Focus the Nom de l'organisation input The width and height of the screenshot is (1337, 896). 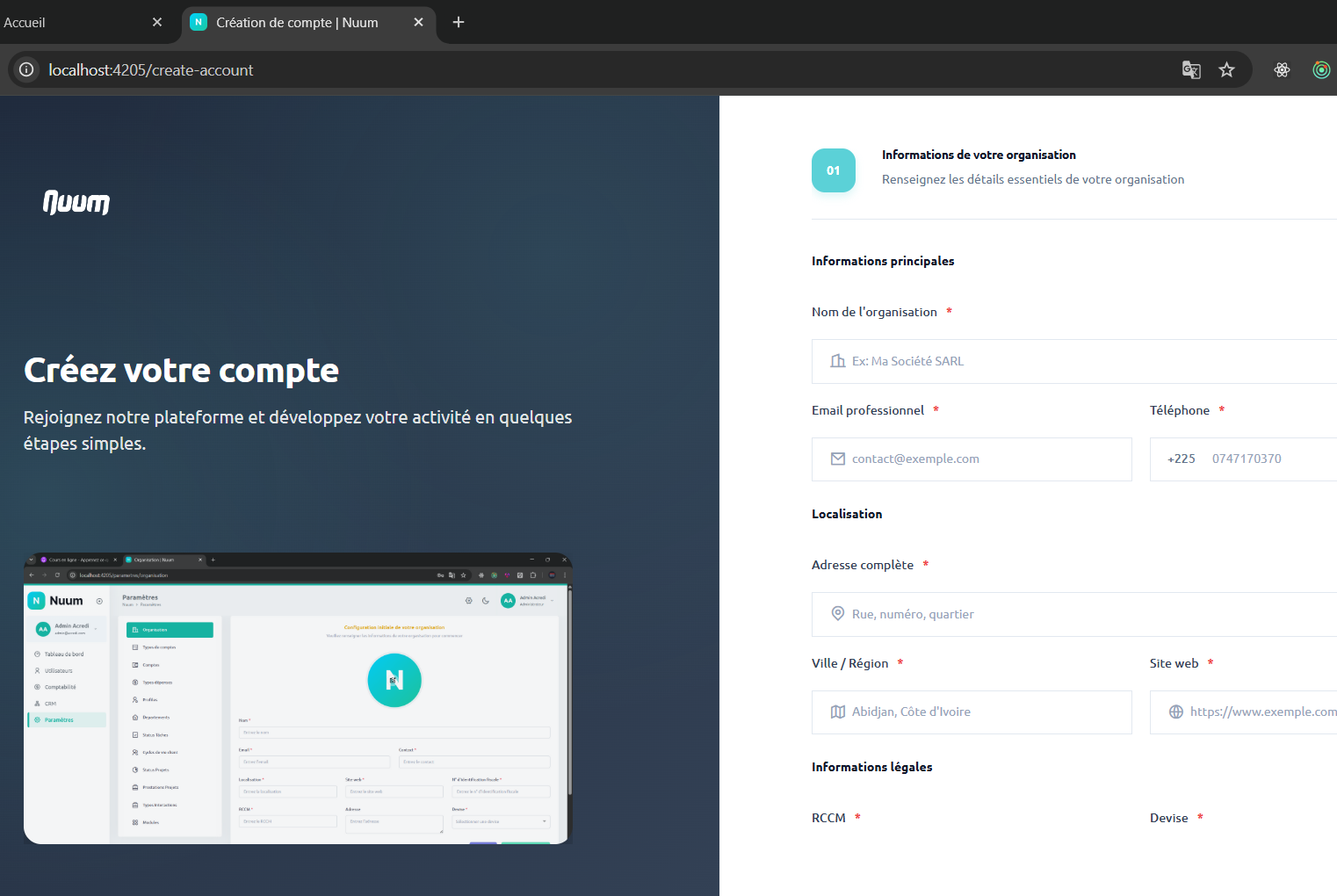pos(1089,361)
